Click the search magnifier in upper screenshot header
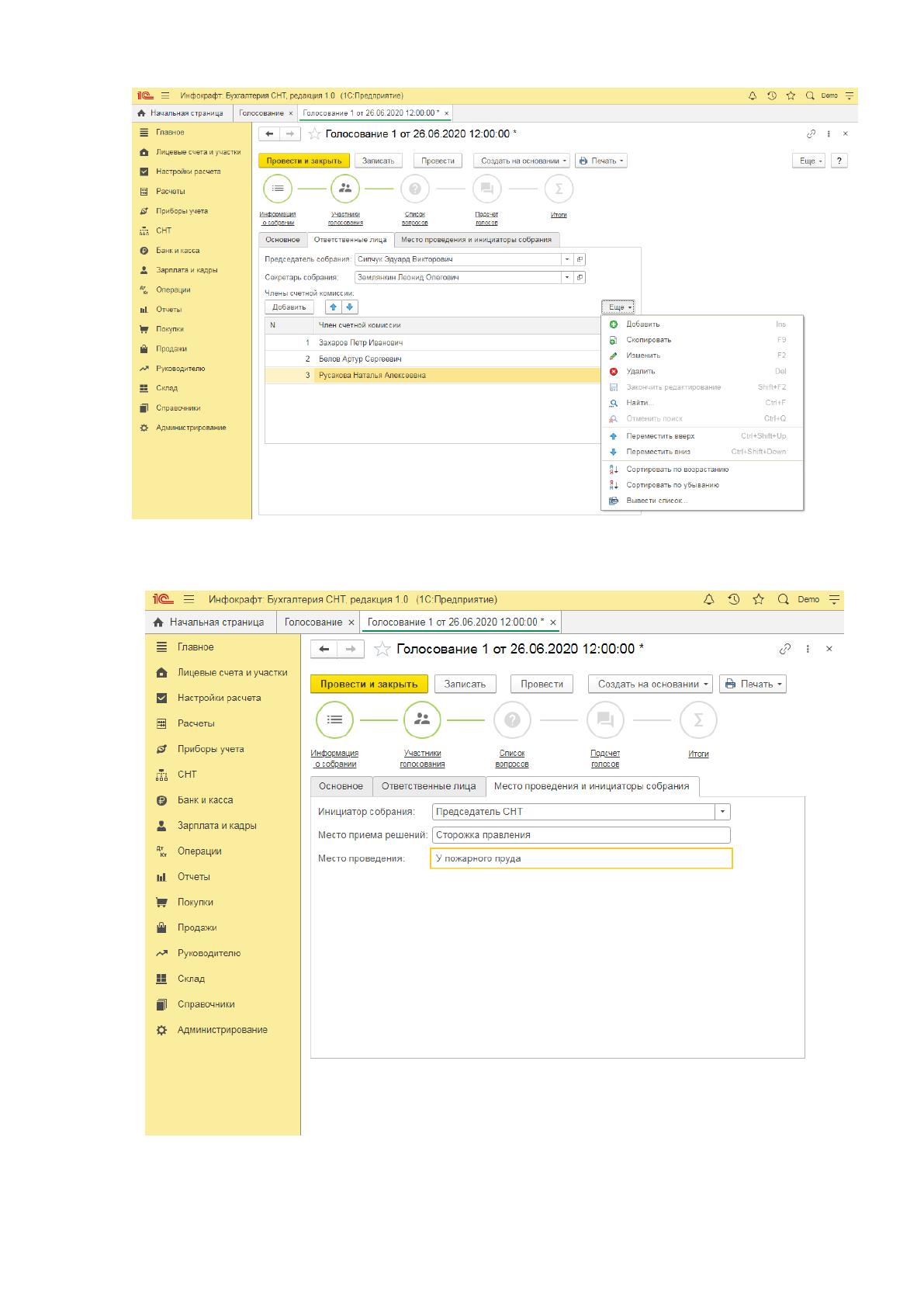Image resolution: width=924 pixels, height=1307 pixels. tap(810, 95)
